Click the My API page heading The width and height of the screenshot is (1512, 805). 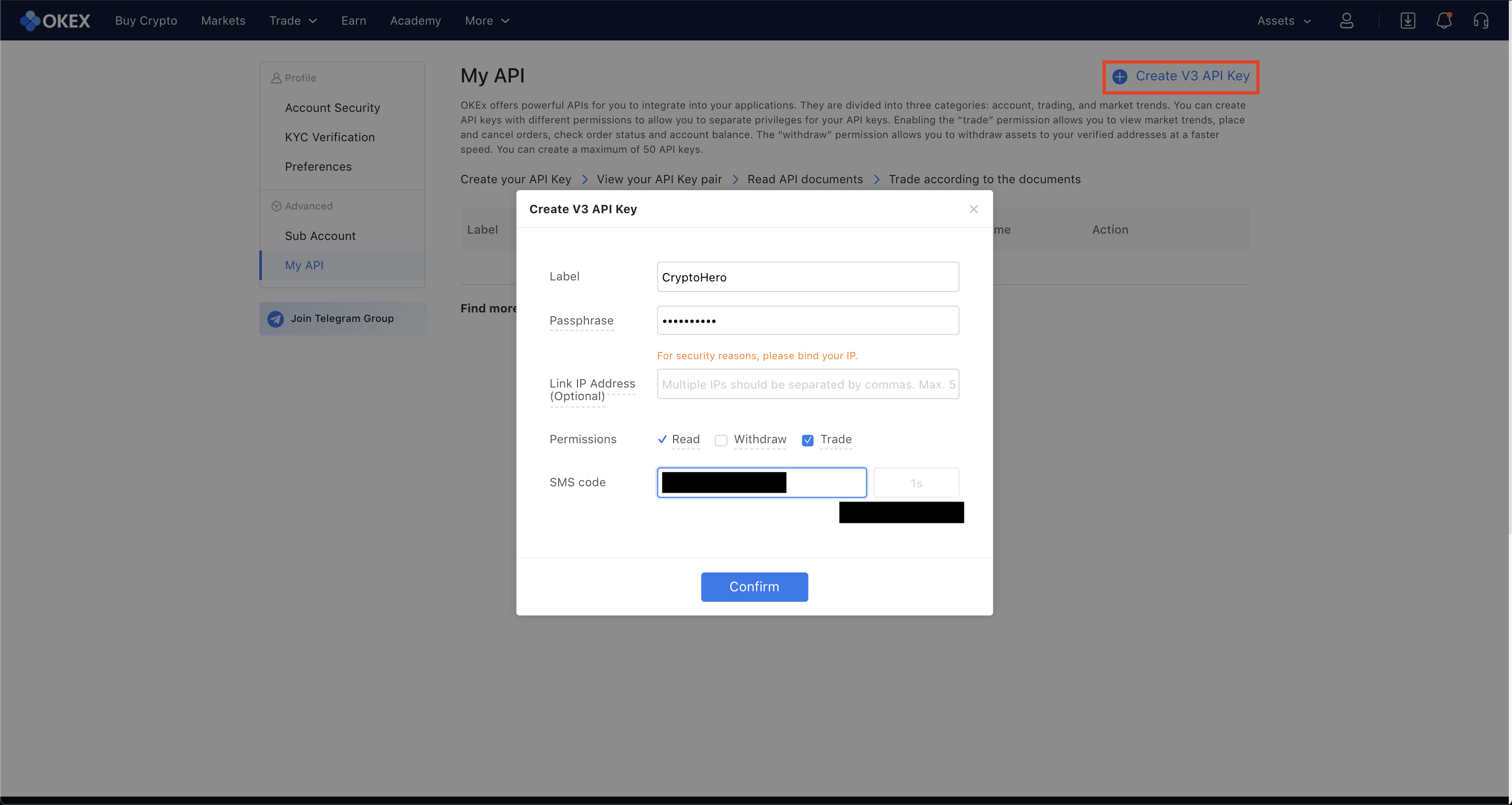pyautogui.click(x=492, y=76)
